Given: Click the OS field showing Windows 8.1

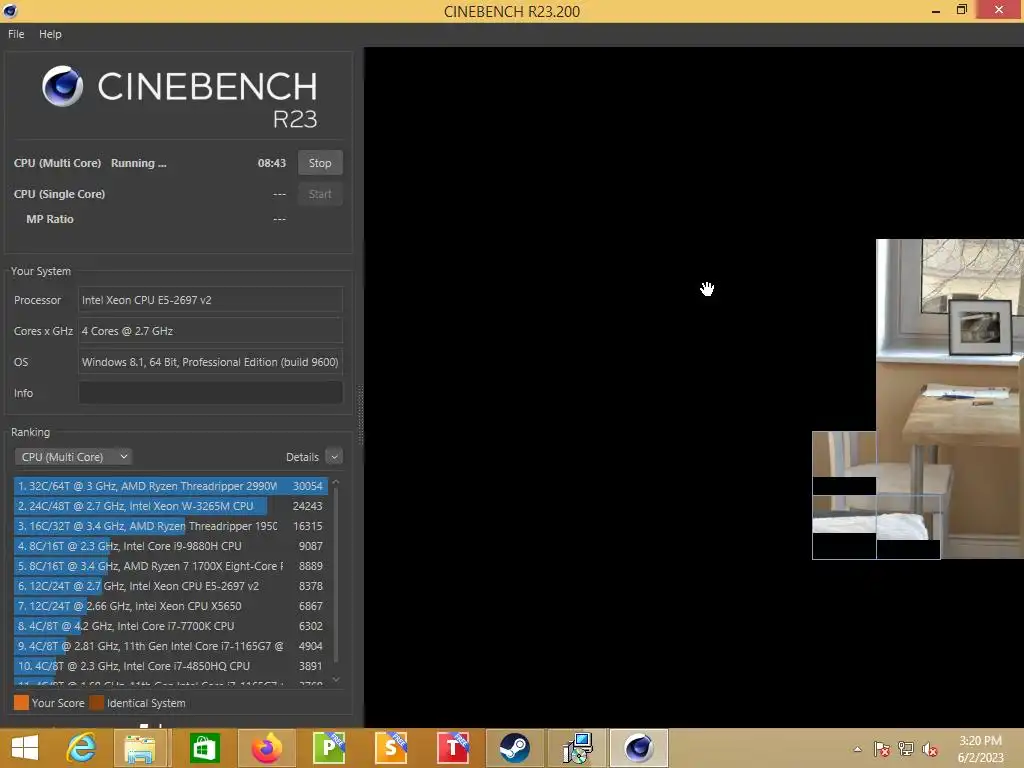Looking at the screenshot, I should coord(210,362).
